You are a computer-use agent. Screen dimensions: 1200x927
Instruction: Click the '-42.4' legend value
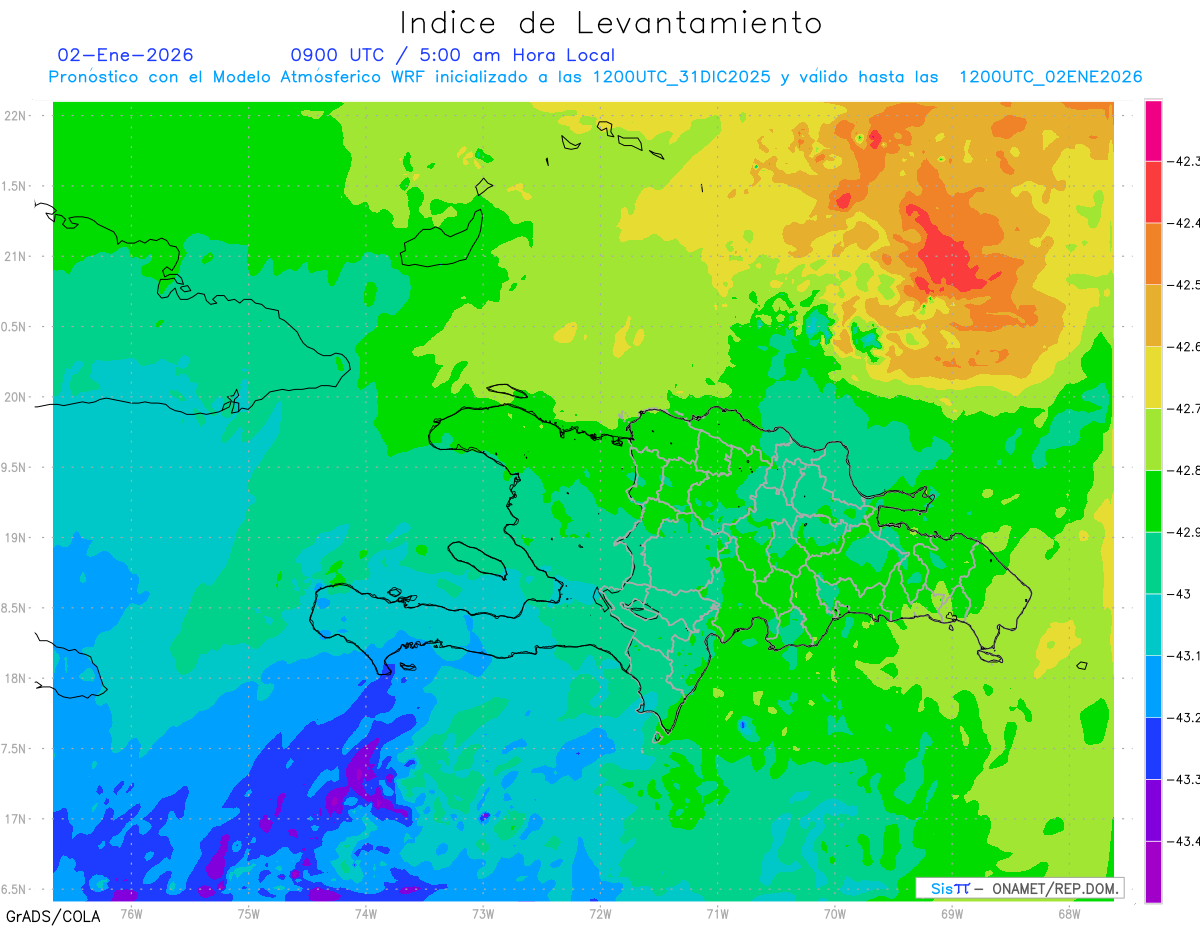(1185, 223)
